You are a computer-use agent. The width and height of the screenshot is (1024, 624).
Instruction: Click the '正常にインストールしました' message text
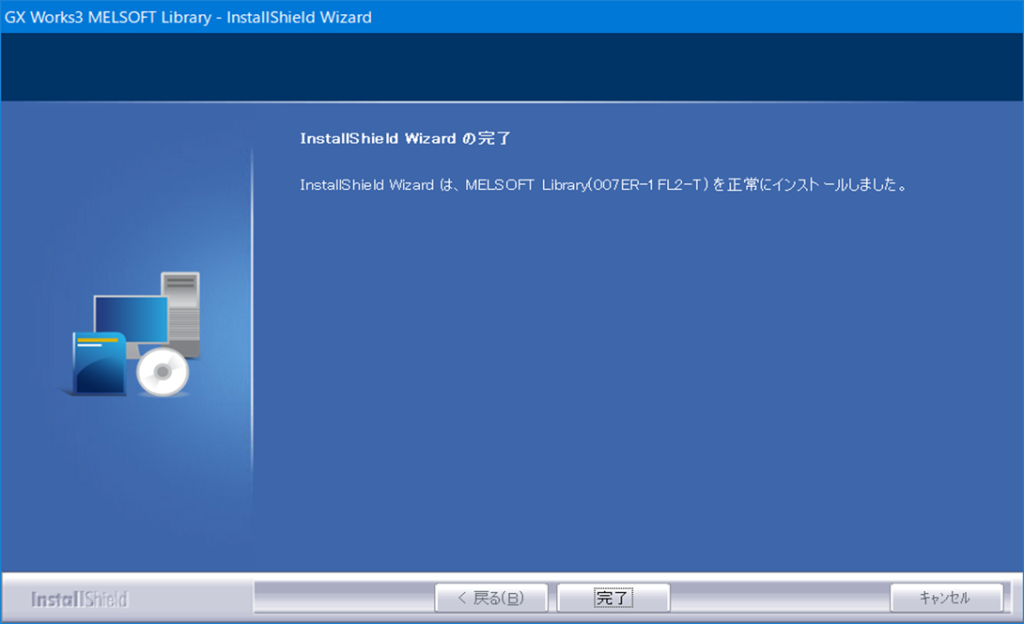810,185
